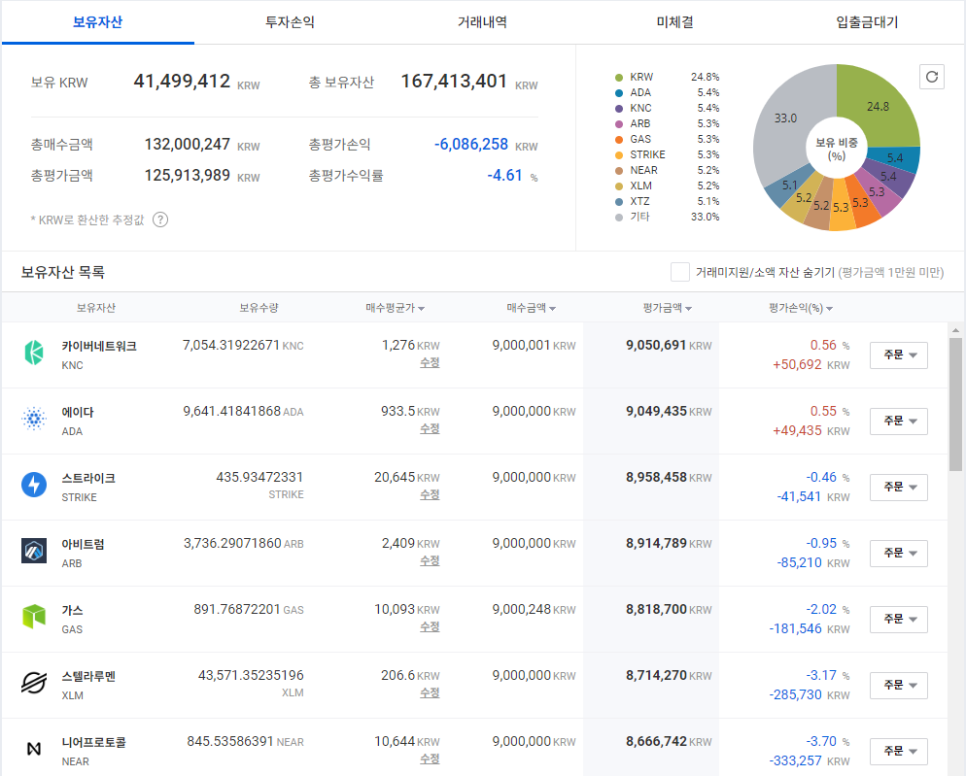Click the asset list scrollbar thumb
The width and height of the screenshot is (966, 776).
(x=956, y=404)
